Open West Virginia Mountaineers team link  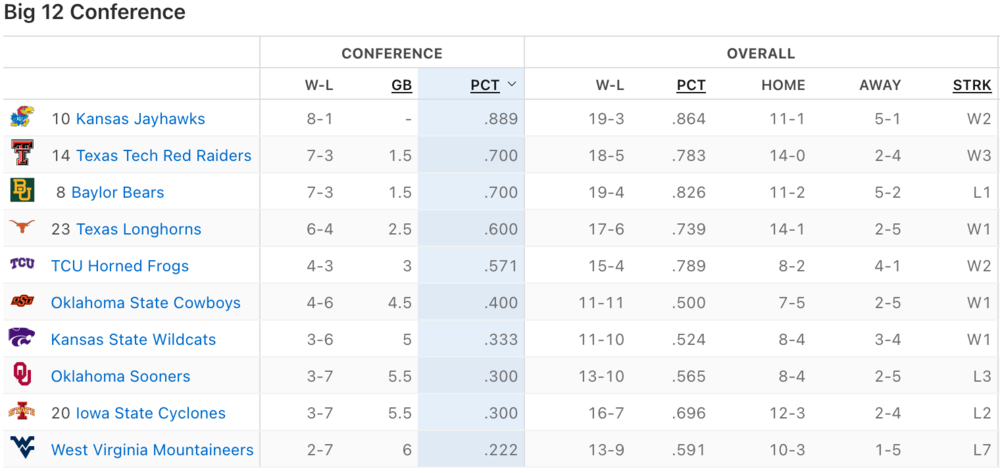click(152, 450)
